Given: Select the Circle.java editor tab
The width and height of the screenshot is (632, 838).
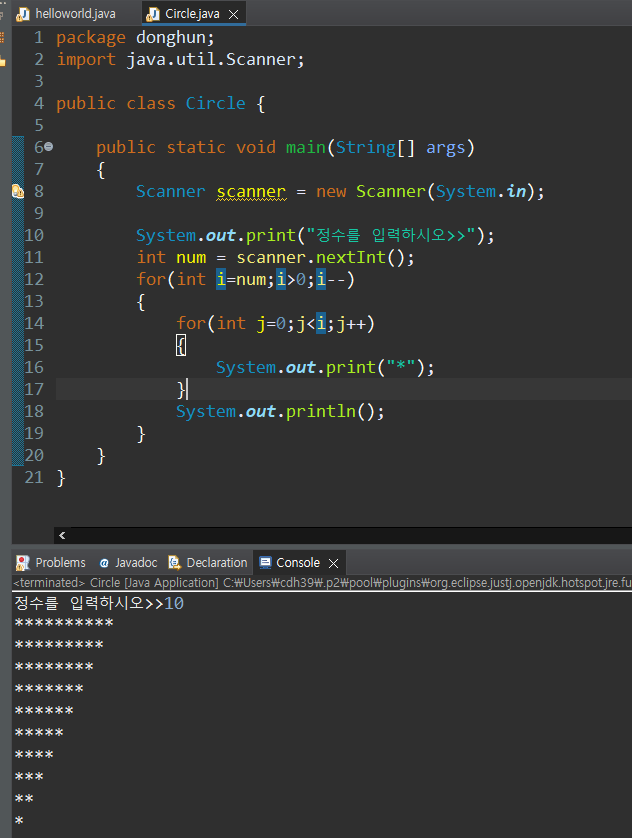Looking at the screenshot, I should [192, 14].
